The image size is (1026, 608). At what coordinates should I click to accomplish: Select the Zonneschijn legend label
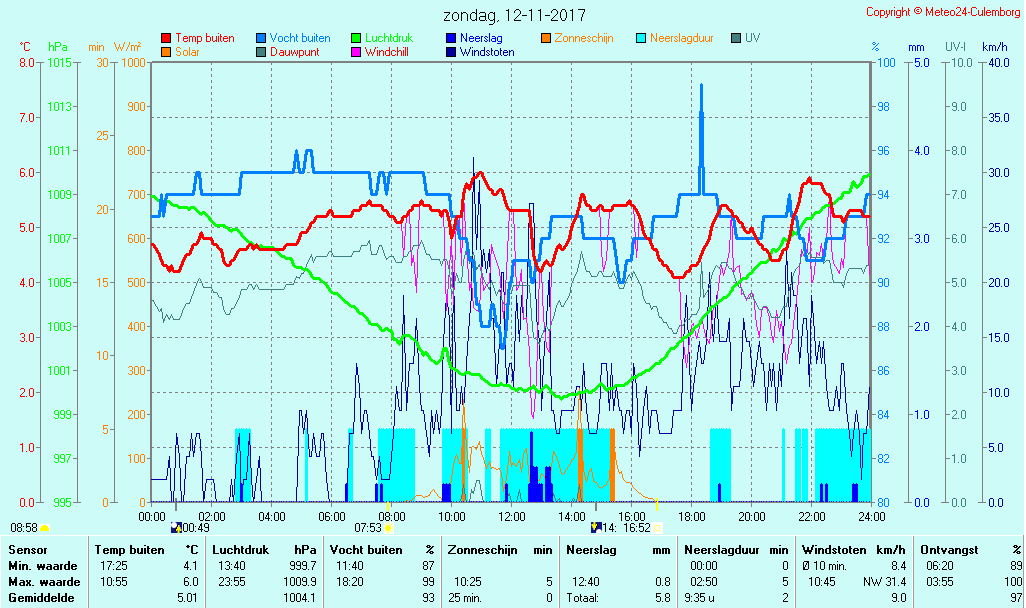point(584,38)
